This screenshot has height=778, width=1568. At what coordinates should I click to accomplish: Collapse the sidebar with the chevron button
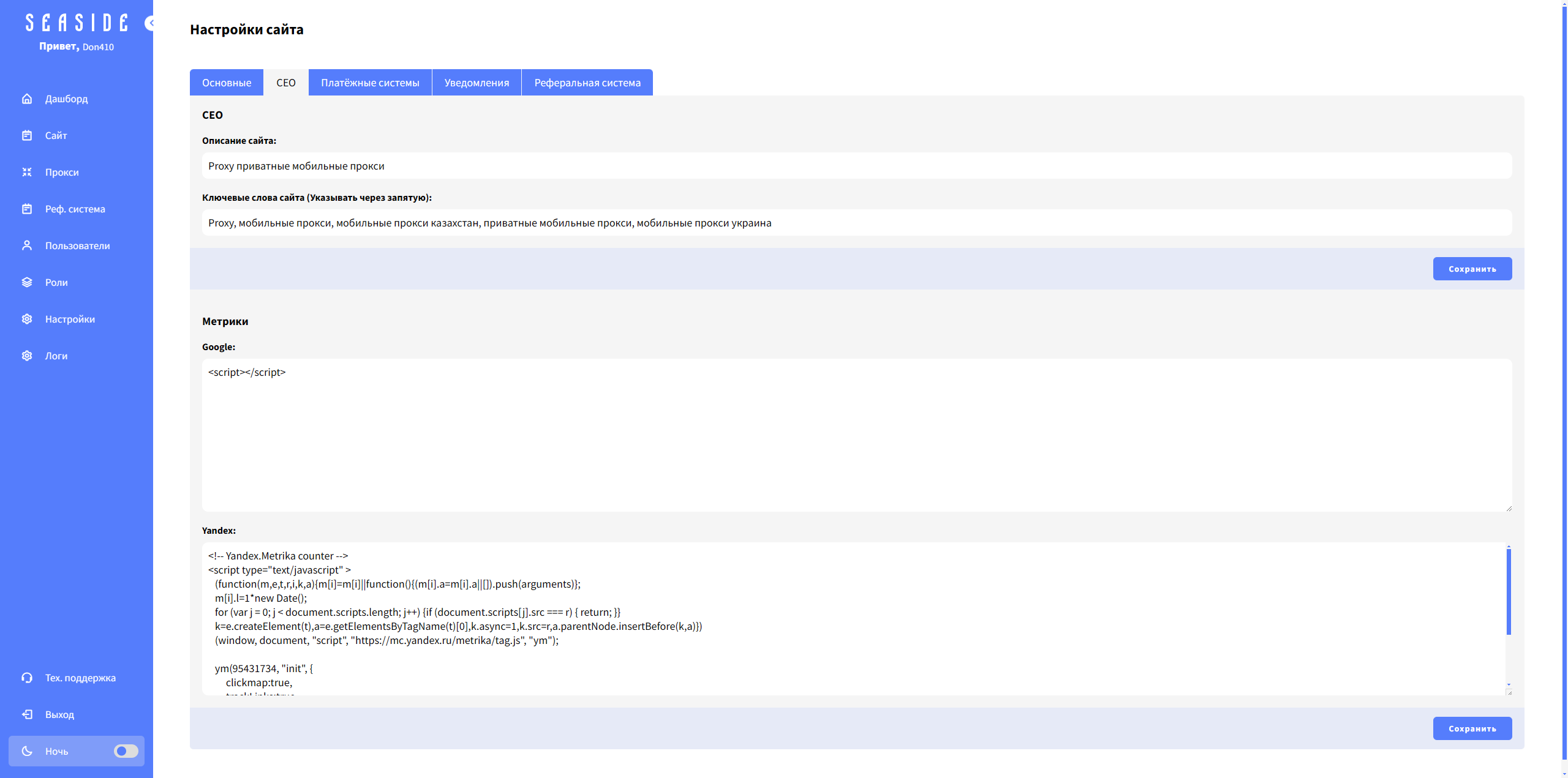tap(149, 23)
